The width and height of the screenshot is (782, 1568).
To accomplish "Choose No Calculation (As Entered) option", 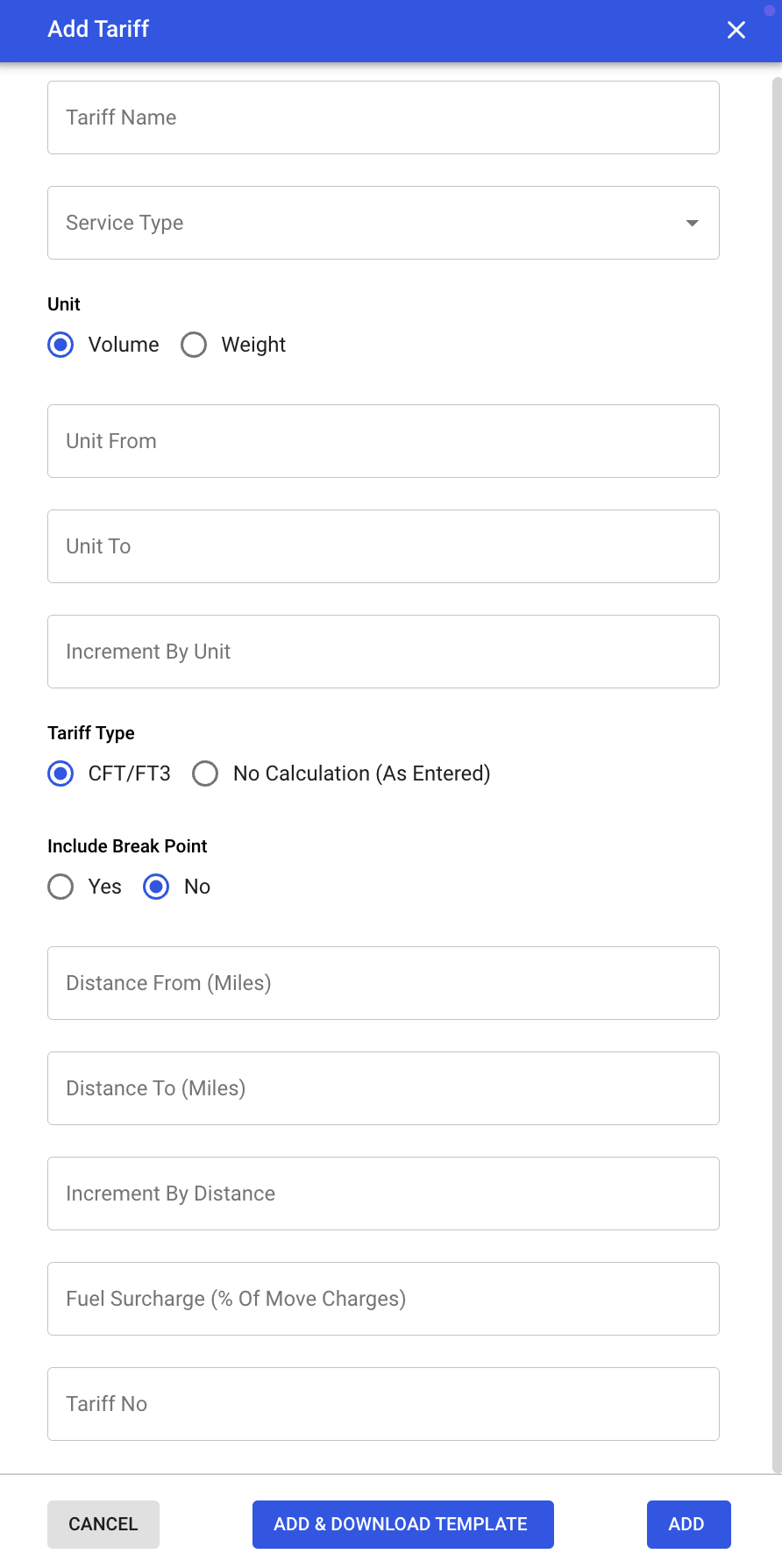I will click(205, 773).
